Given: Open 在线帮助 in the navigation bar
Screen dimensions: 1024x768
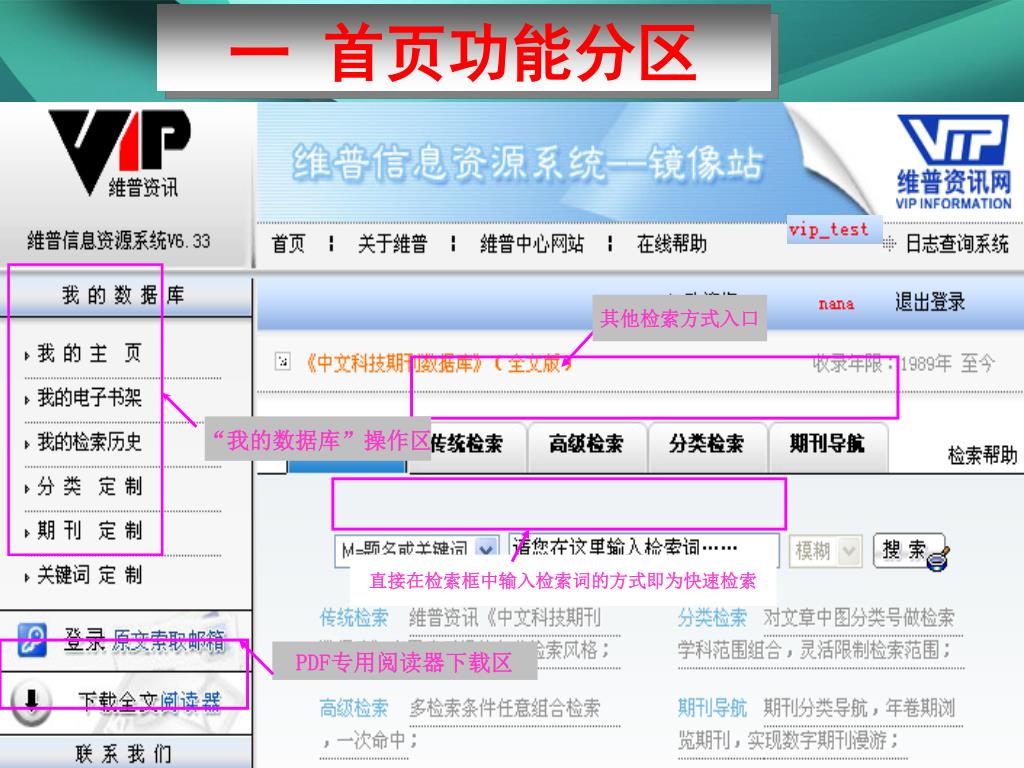Looking at the screenshot, I should [x=671, y=244].
